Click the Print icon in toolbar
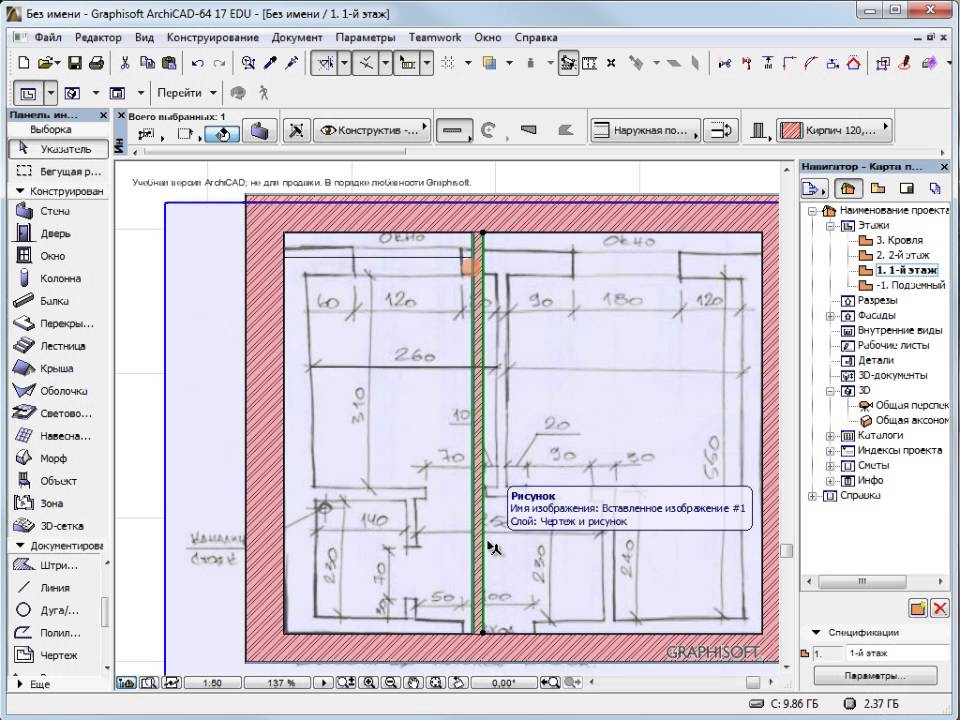This screenshot has height=720, width=960. pos(96,63)
